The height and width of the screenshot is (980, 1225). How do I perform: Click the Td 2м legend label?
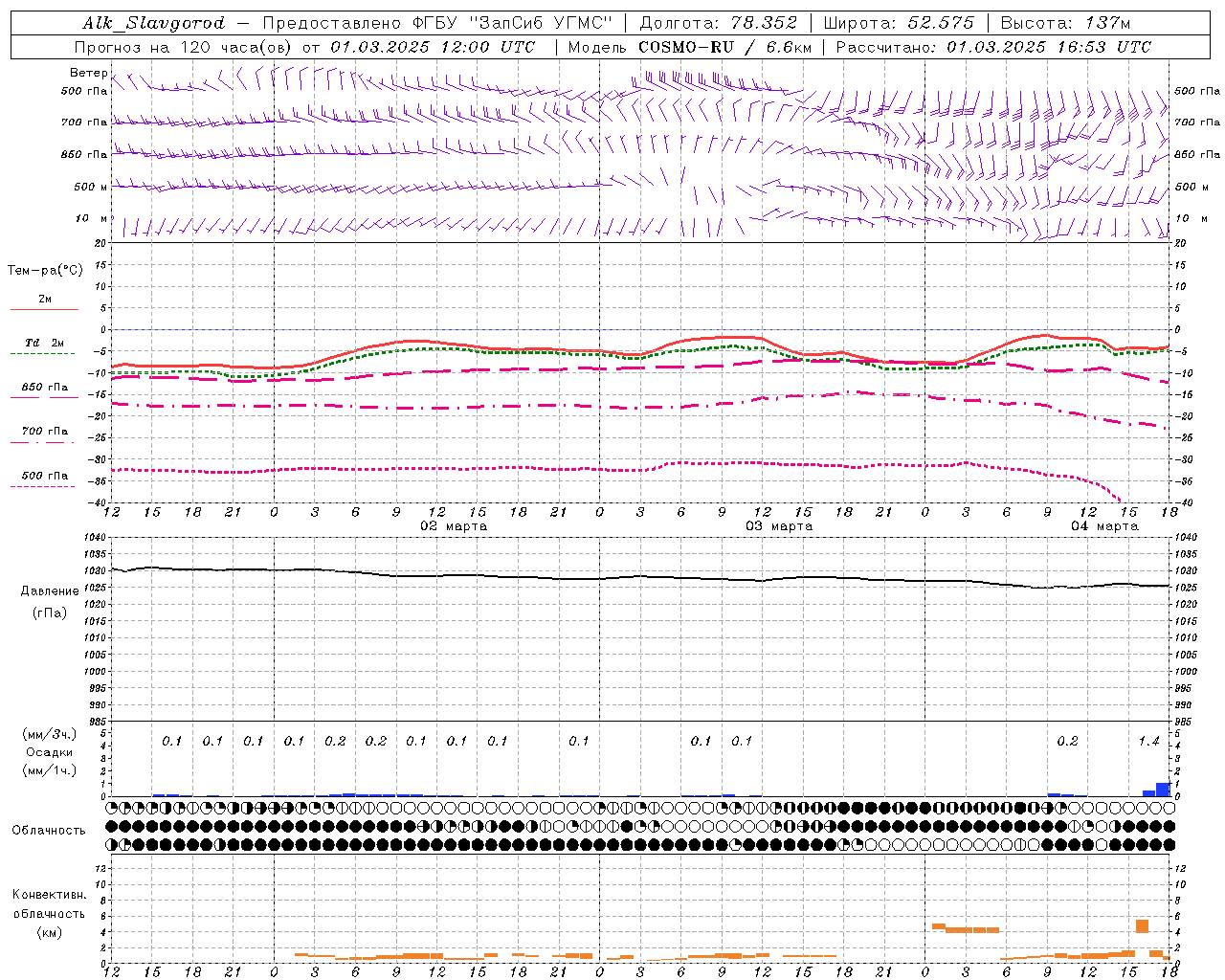pyautogui.click(x=44, y=343)
